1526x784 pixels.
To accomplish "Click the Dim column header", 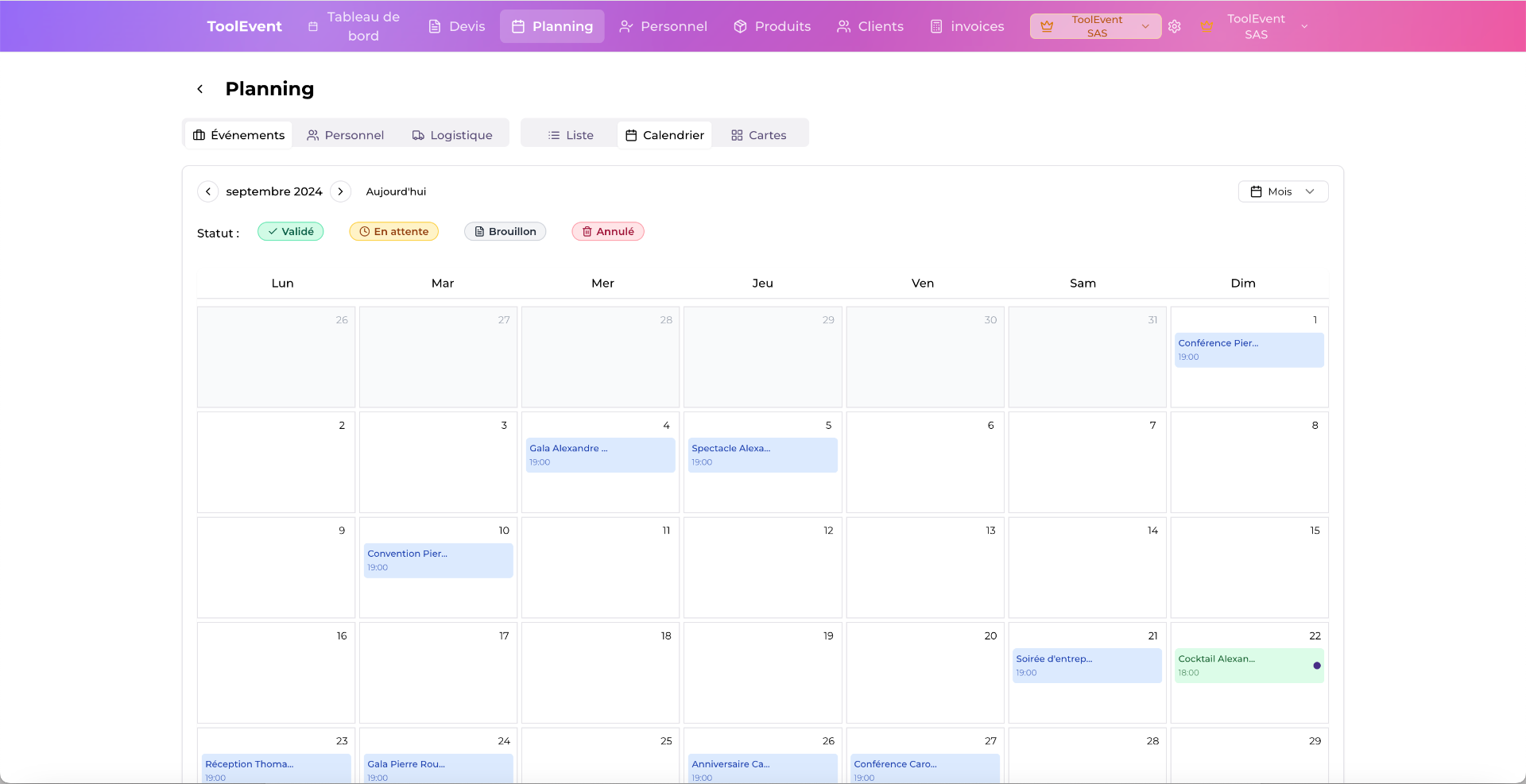I will pos(1243,283).
